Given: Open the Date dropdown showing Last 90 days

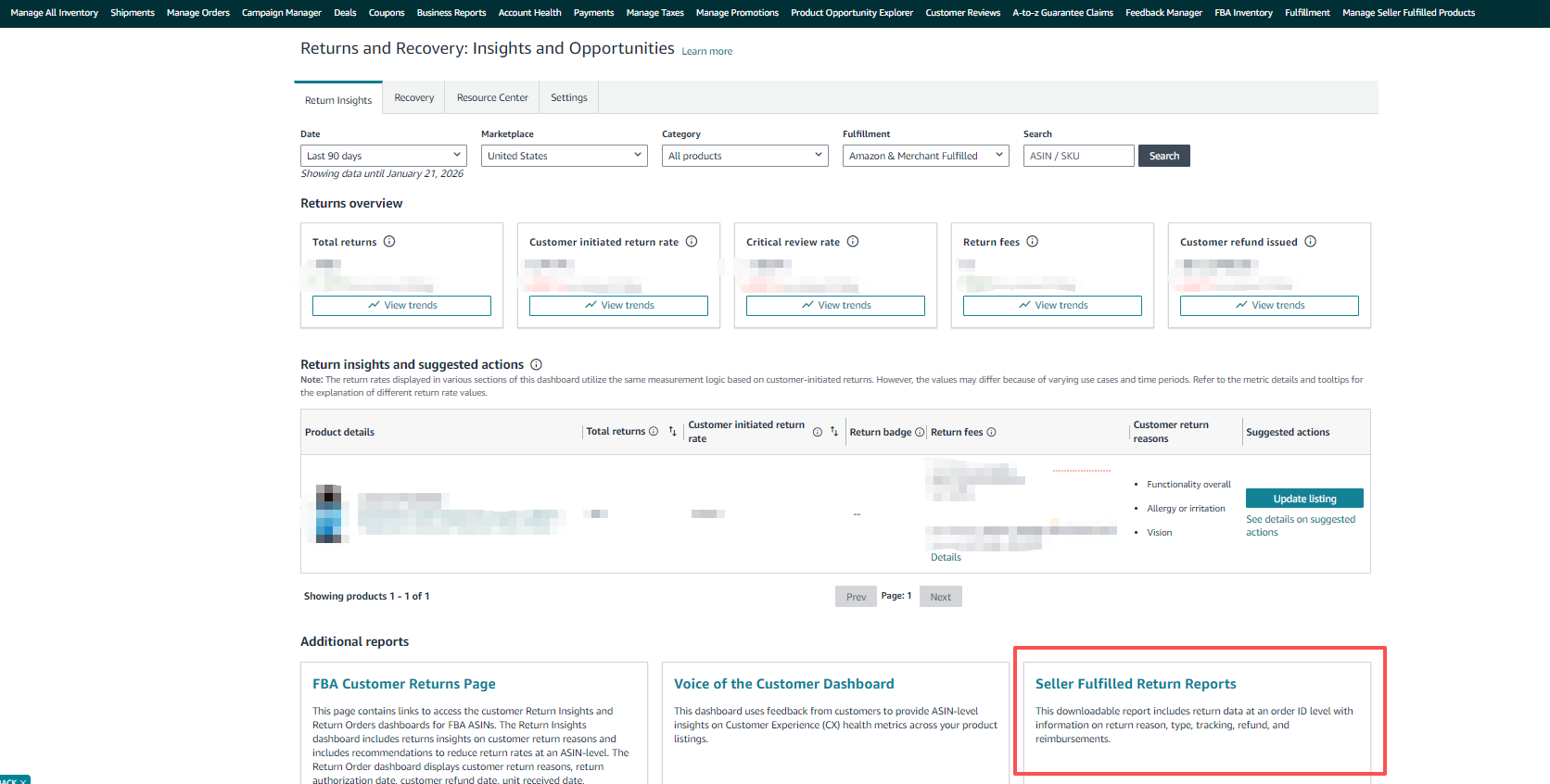Looking at the screenshot, I should point(383,156).
